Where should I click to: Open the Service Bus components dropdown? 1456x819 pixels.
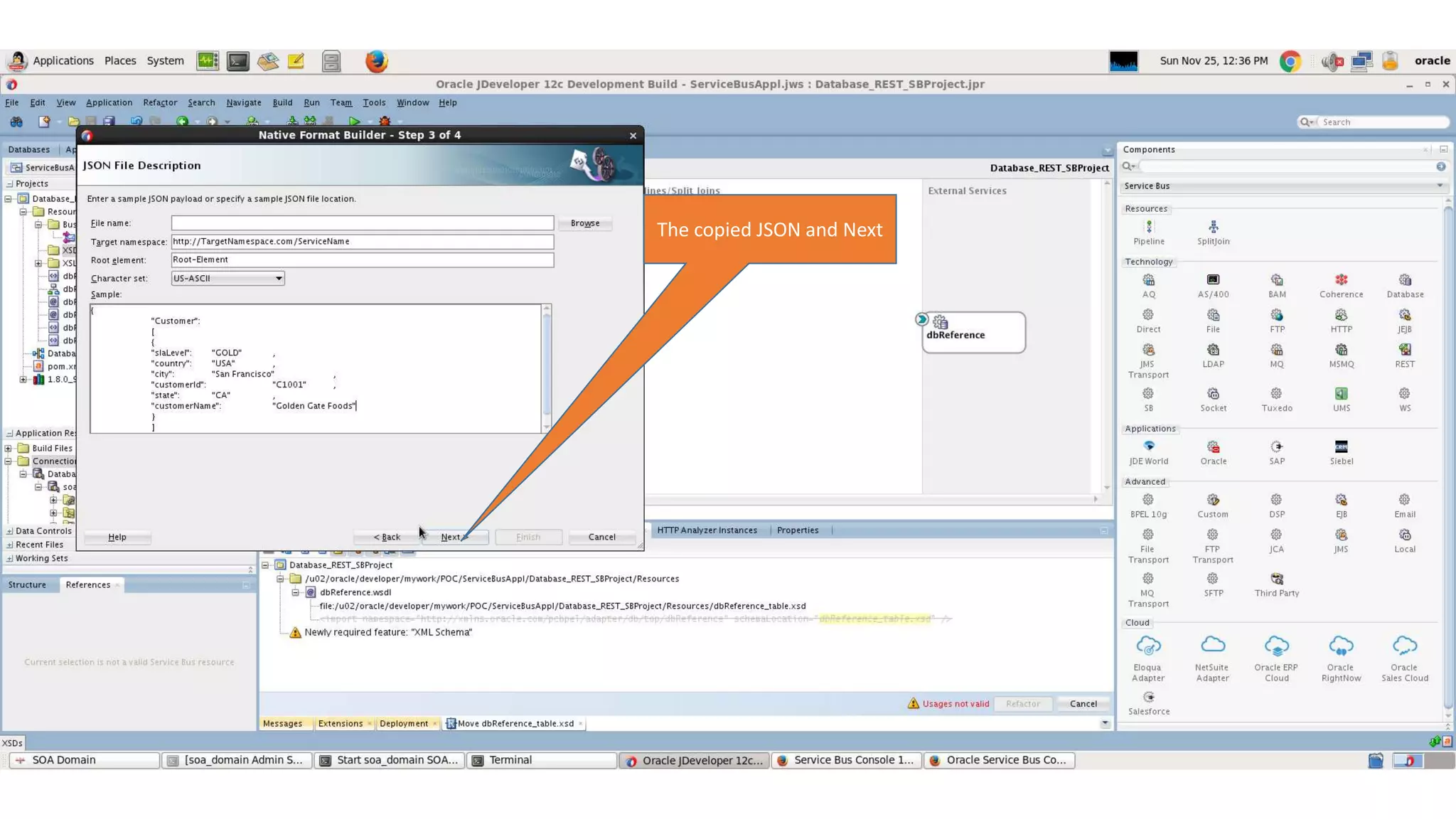(1439, 186)
